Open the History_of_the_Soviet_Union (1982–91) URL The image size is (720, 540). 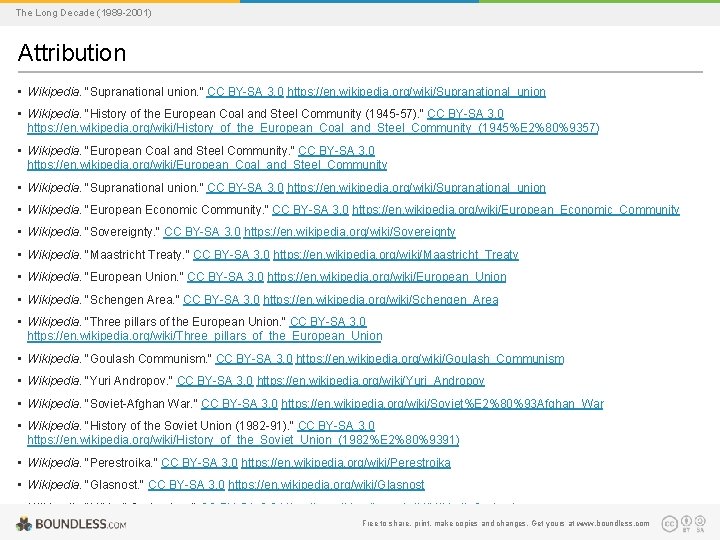(x=243, y=440)
